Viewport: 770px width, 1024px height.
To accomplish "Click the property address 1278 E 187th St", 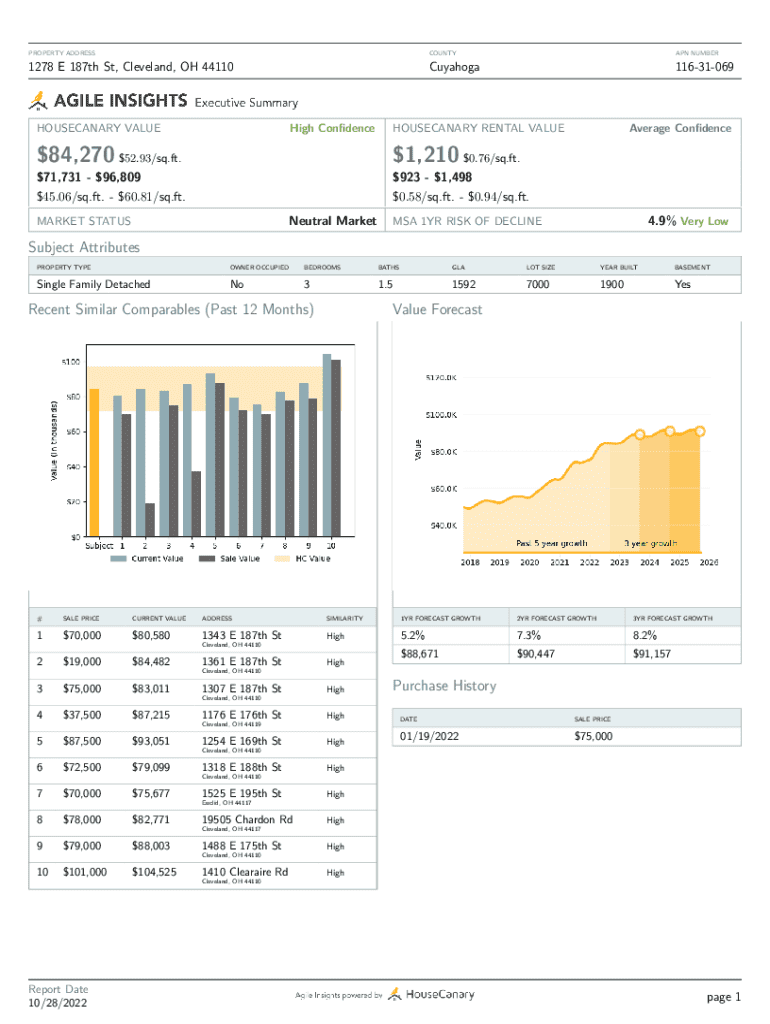I will (131, 67).
